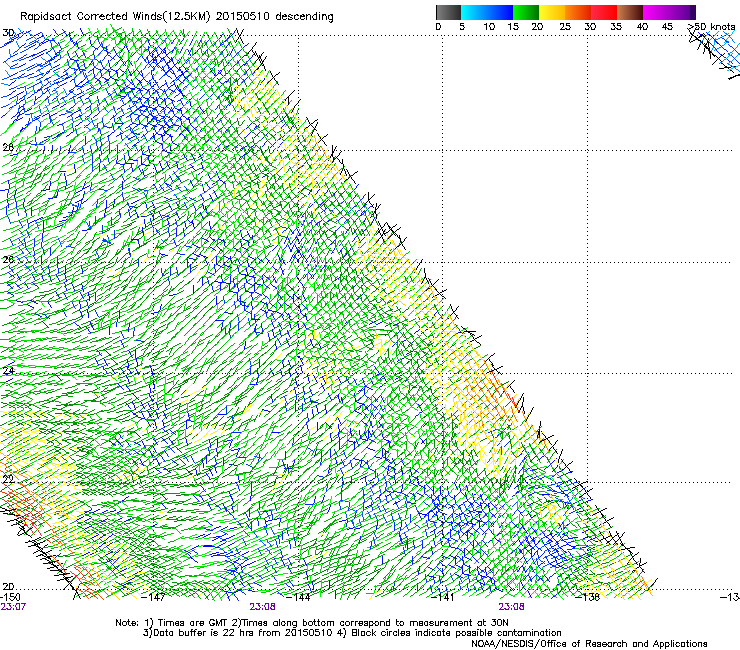
Task: Click the yellow 20-25 knots legend swatch
Action: coord(552,12)
